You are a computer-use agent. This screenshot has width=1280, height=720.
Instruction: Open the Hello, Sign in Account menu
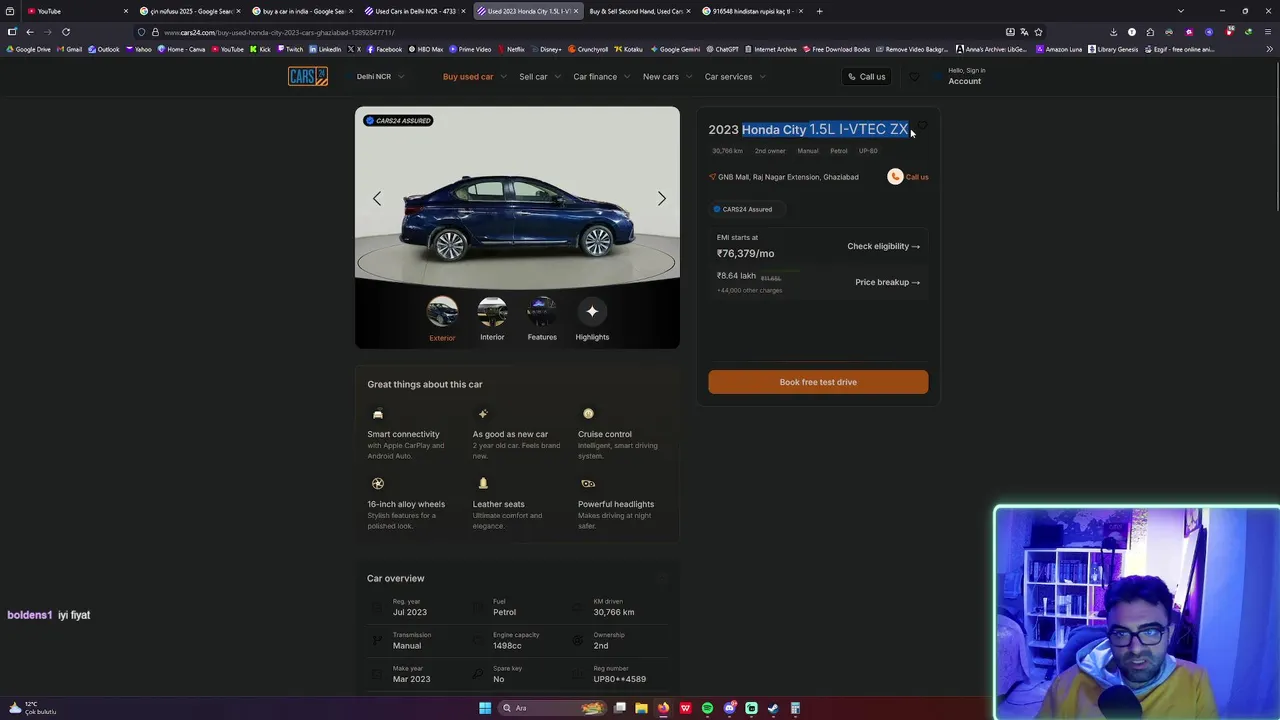point(966,76)
